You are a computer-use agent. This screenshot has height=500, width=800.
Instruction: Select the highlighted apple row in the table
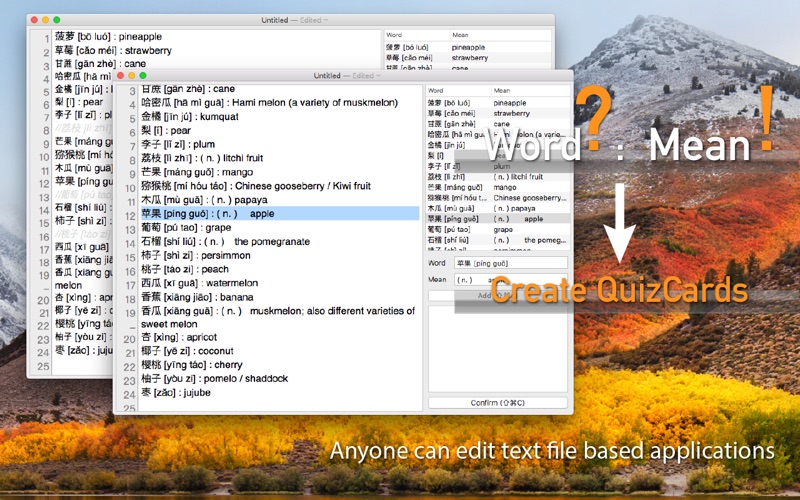[x=498, y=219]
